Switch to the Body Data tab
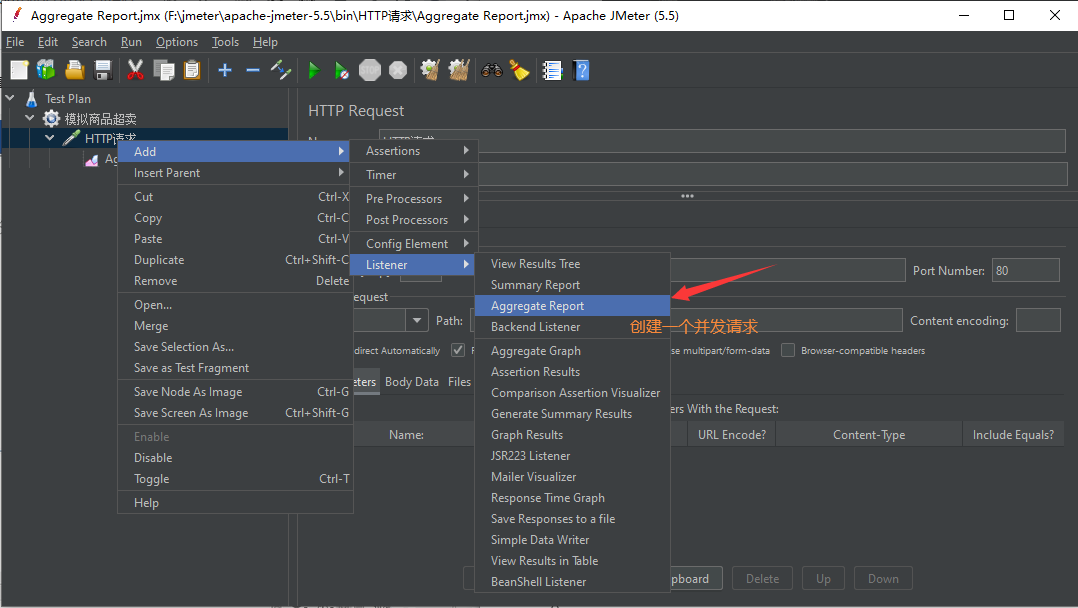This screenshot has height=608, width=1078. pyautogui.click(x=411, y=382)
